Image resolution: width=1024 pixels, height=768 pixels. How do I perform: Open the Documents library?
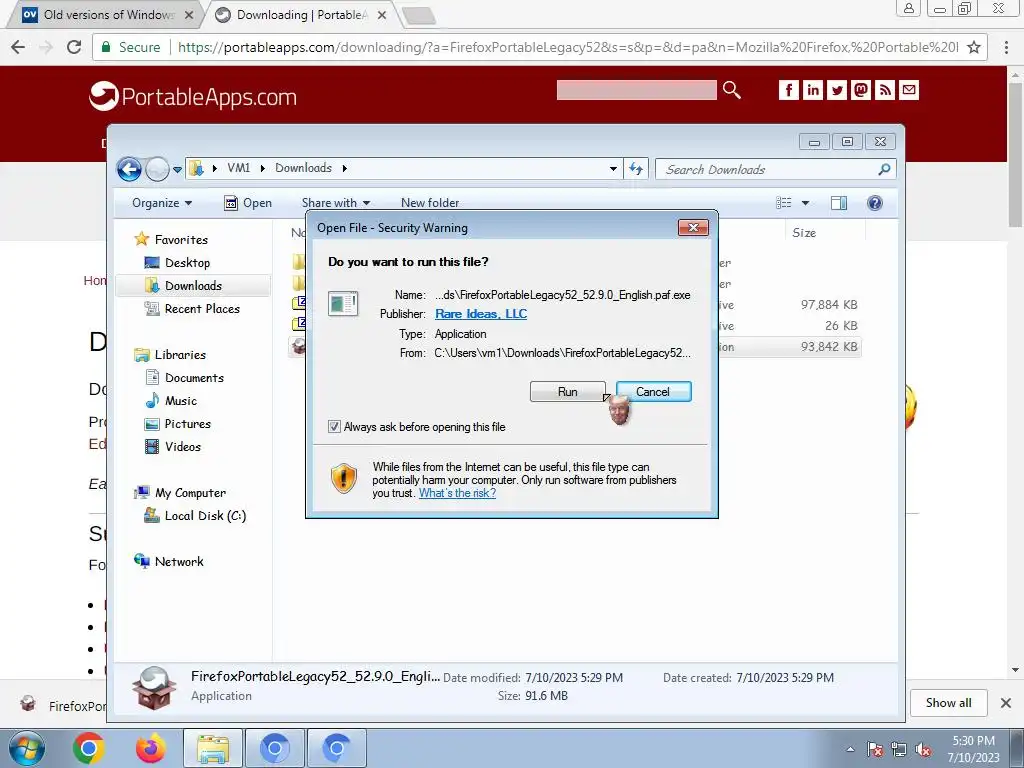pyautogui.click(x=194, y=377)
